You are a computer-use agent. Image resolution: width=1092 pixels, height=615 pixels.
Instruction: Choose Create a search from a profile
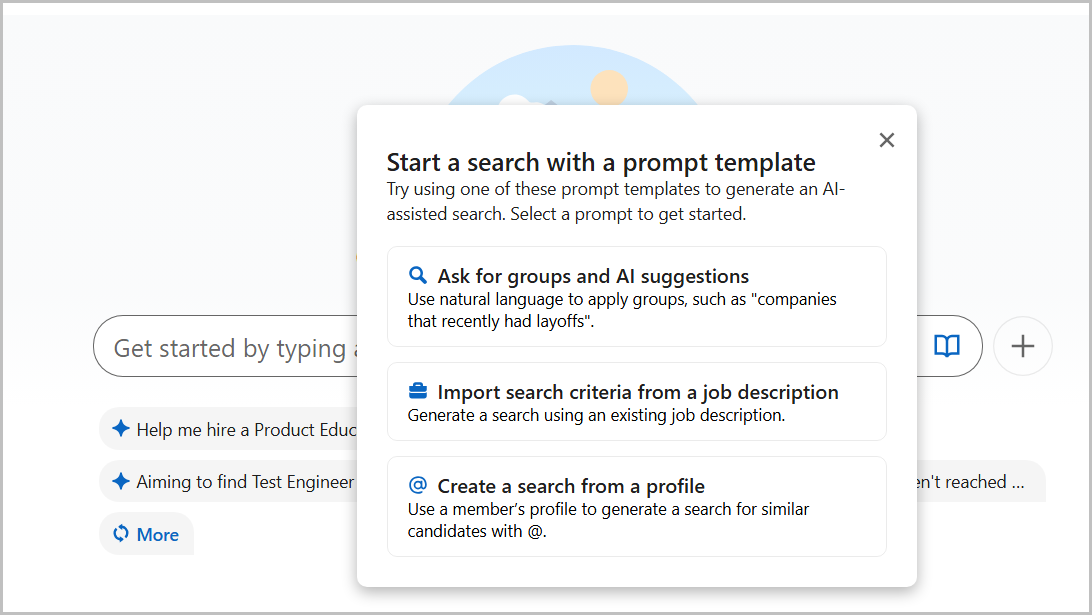637,506
